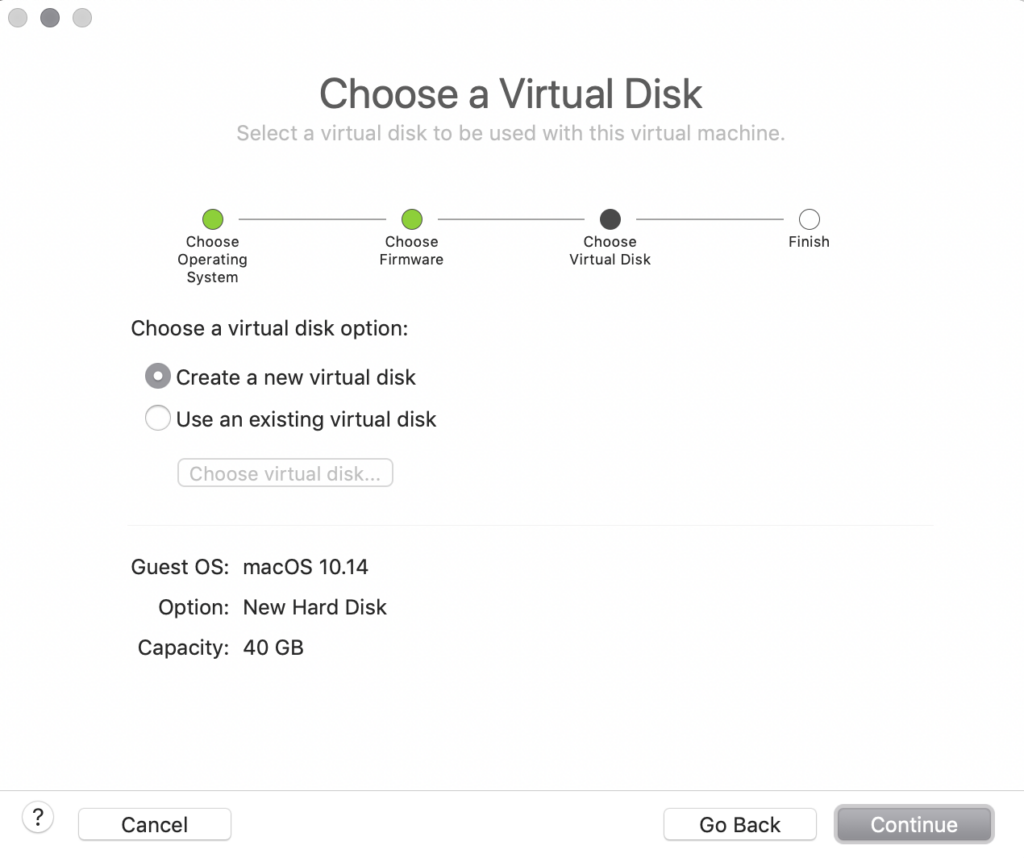Screen dimensions: 1024x858
Task: Click the Choose Operating System step circle
Action: coord(212,219)
